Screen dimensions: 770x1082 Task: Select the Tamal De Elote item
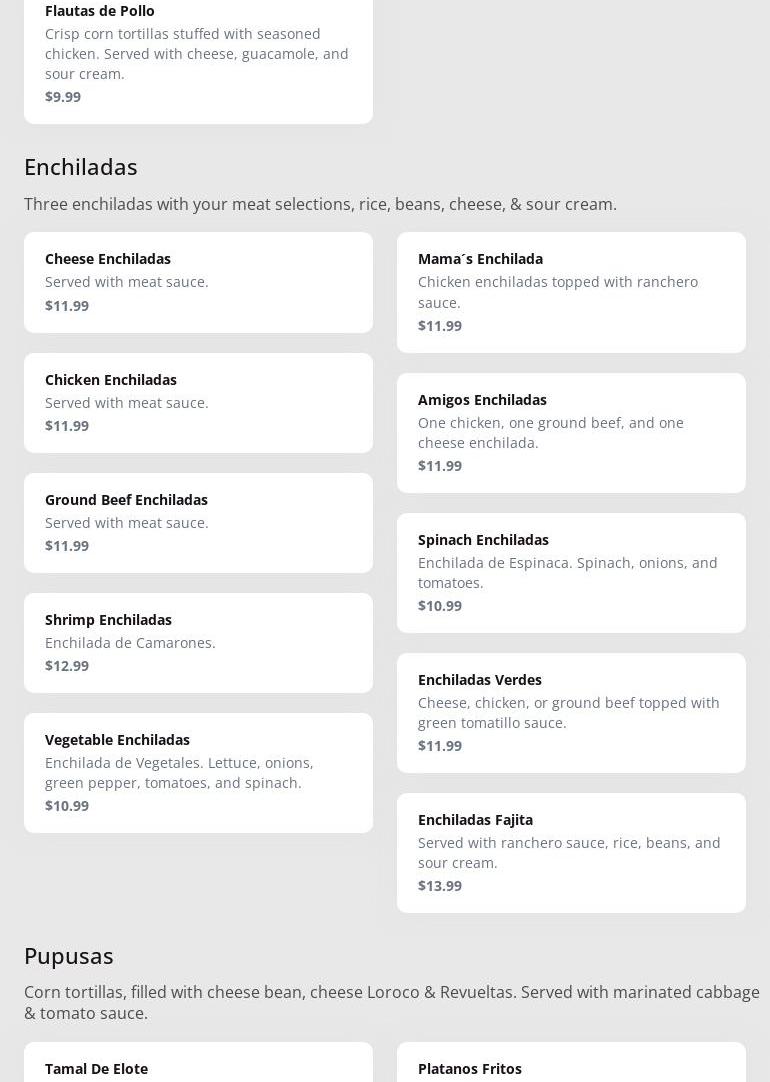coord(96,1068)
